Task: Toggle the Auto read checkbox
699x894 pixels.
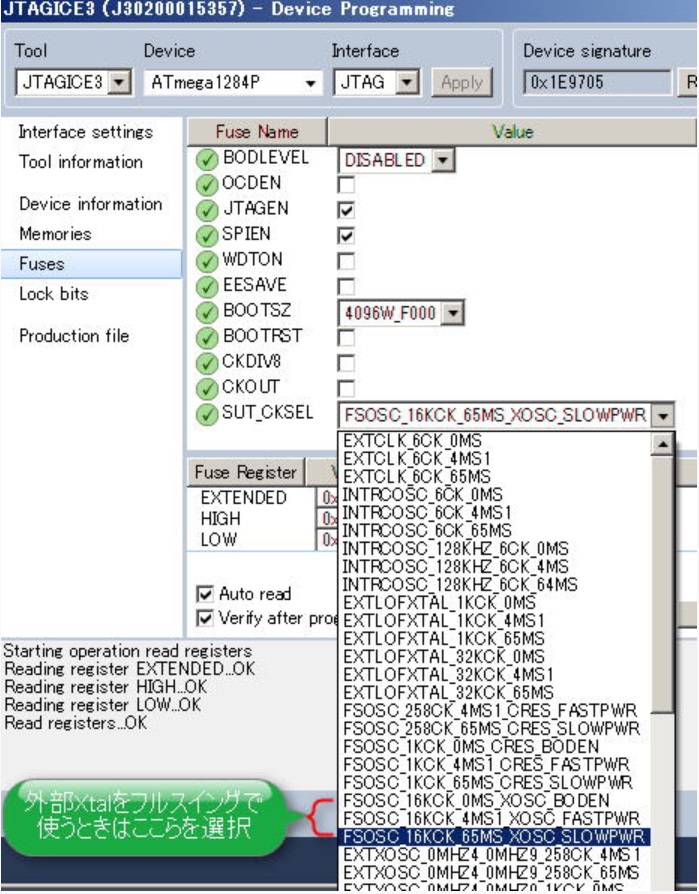Action: [x=205, y=594]
